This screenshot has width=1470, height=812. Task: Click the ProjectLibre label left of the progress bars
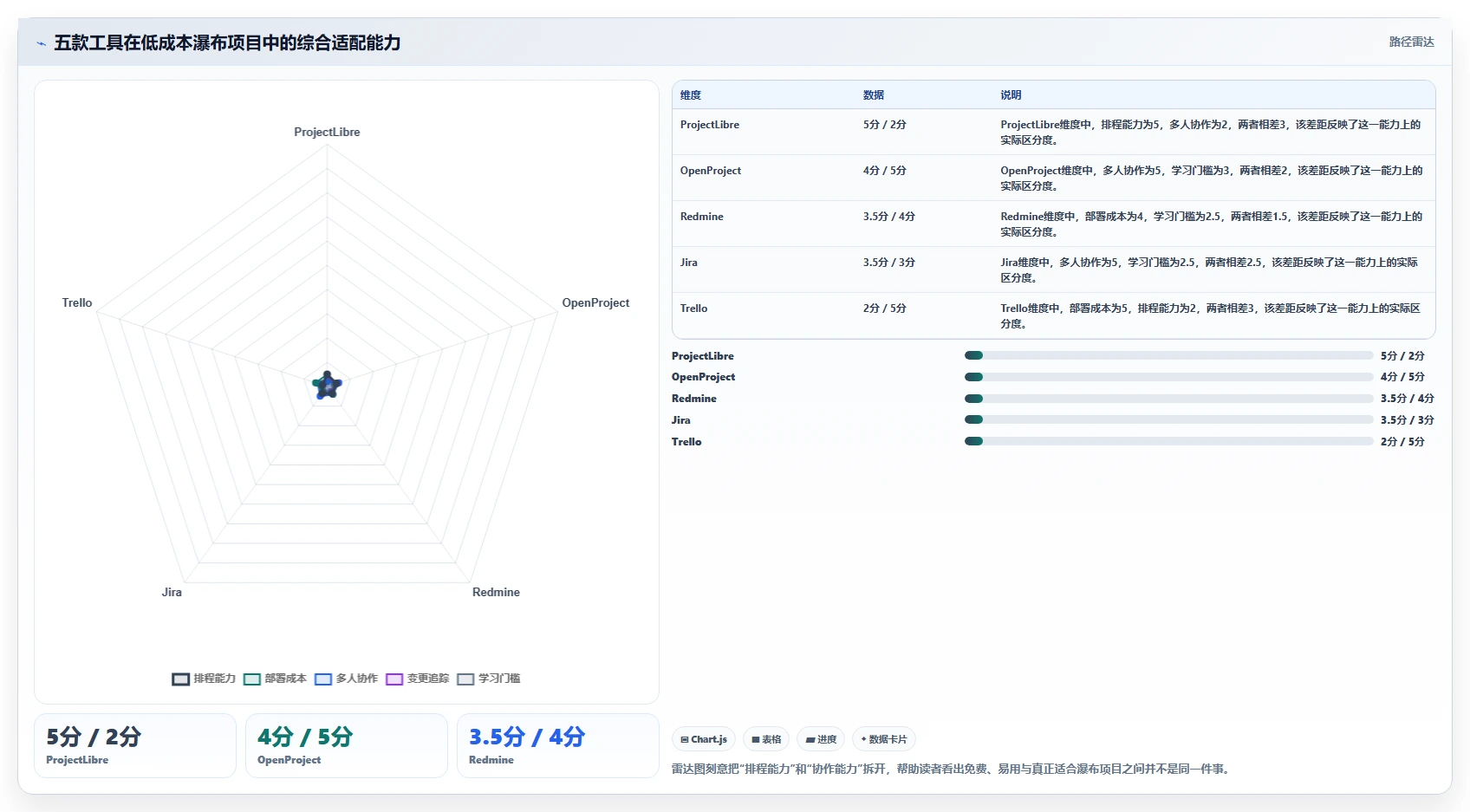click(703, 356)
